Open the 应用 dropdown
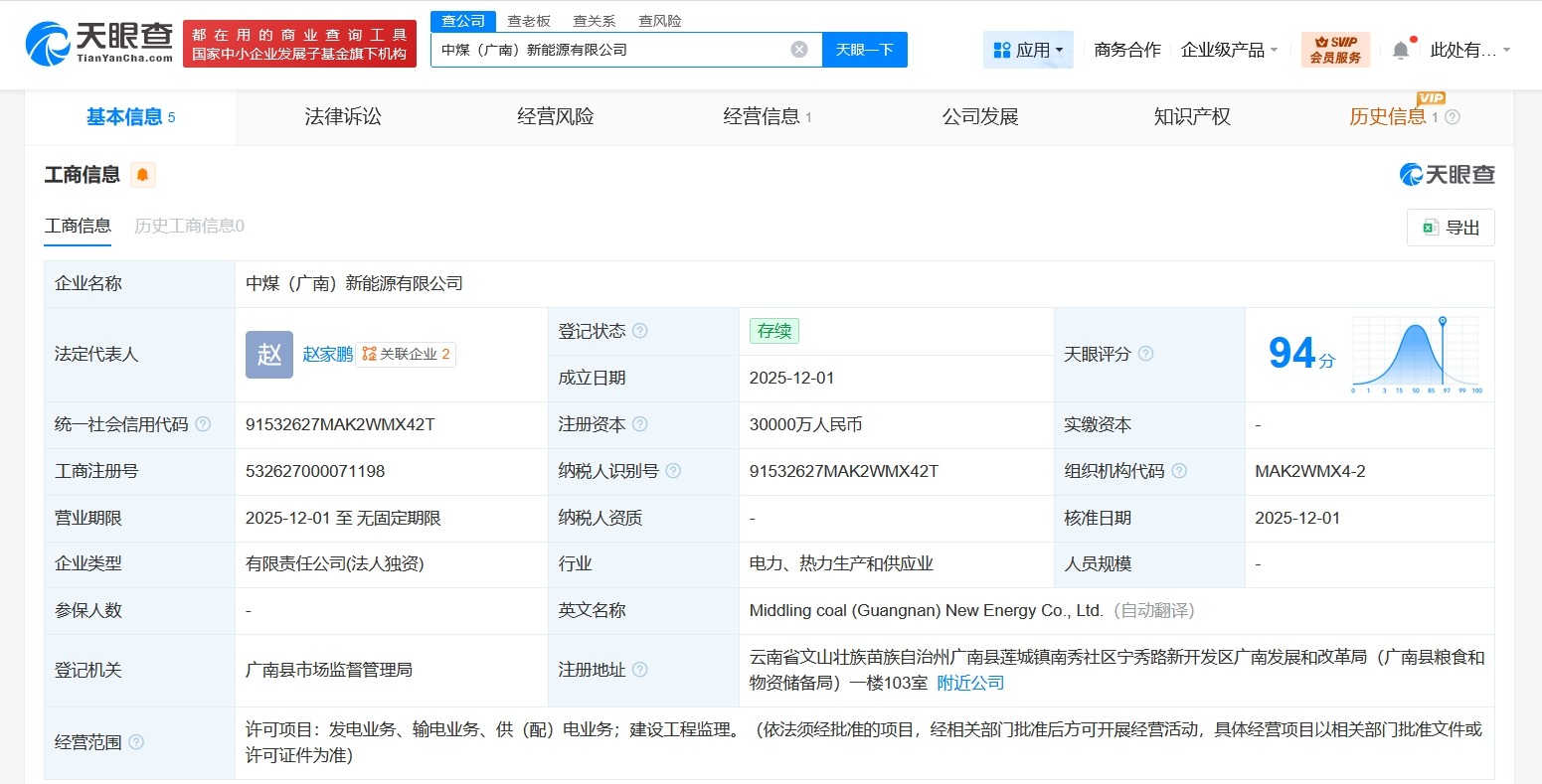1542x784 pixels. coord(1028,49)
